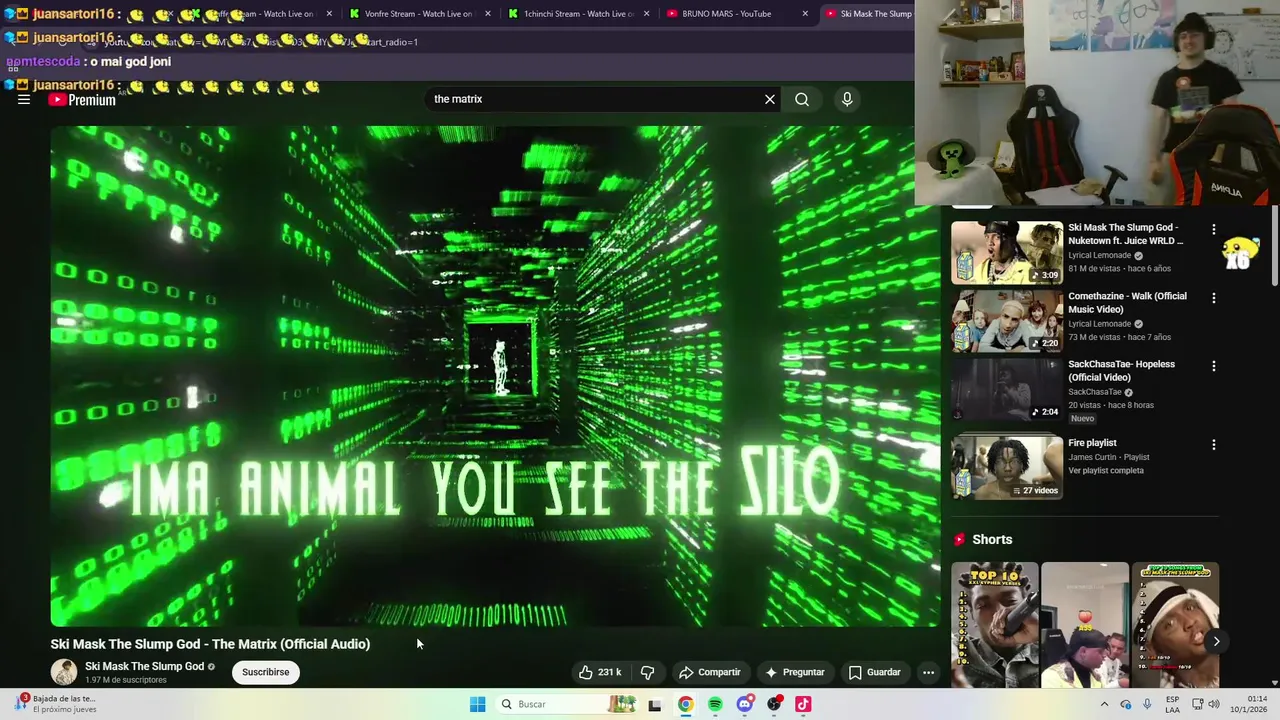Close the 1chinchi Stream tab
This screenshot has height=720, width=1280.
pos(647,14)
